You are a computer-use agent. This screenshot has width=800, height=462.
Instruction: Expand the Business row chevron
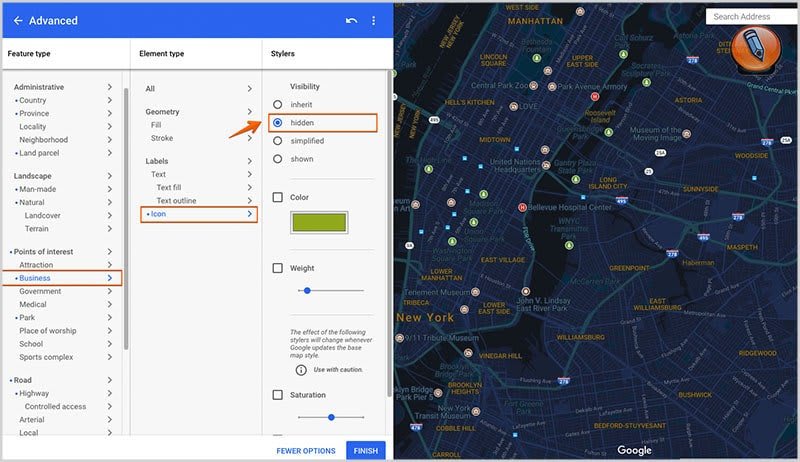[110, 278]
